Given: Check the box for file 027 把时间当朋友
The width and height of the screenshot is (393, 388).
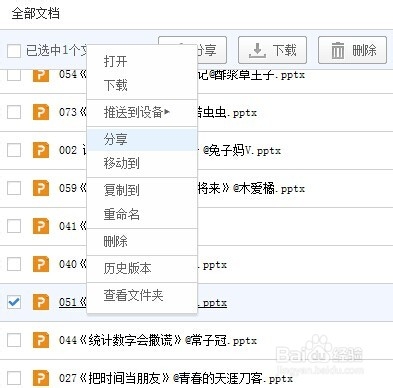Looking at the screenshot, I should (14, 378).
